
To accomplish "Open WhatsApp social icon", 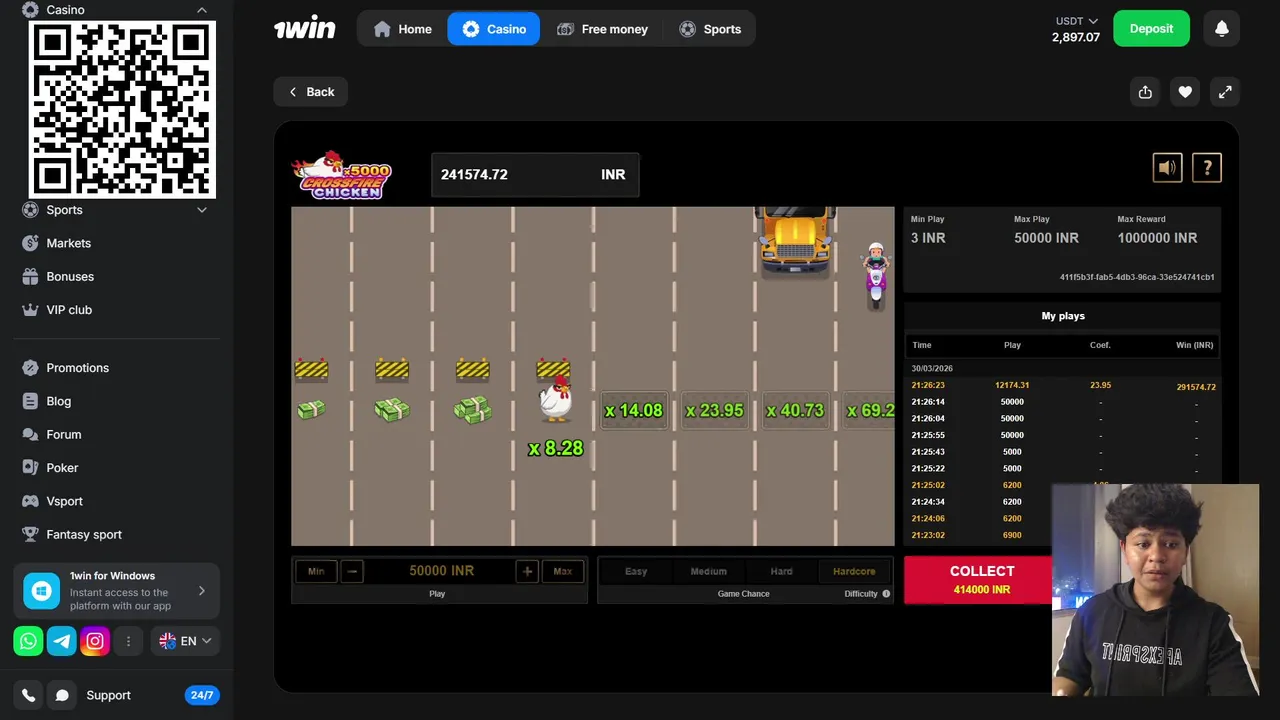I will pyautogui.click(x=28, y=641).
